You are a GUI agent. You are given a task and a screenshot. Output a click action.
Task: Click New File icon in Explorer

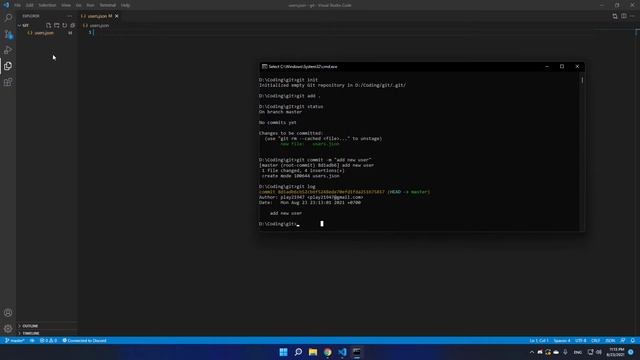49,25
